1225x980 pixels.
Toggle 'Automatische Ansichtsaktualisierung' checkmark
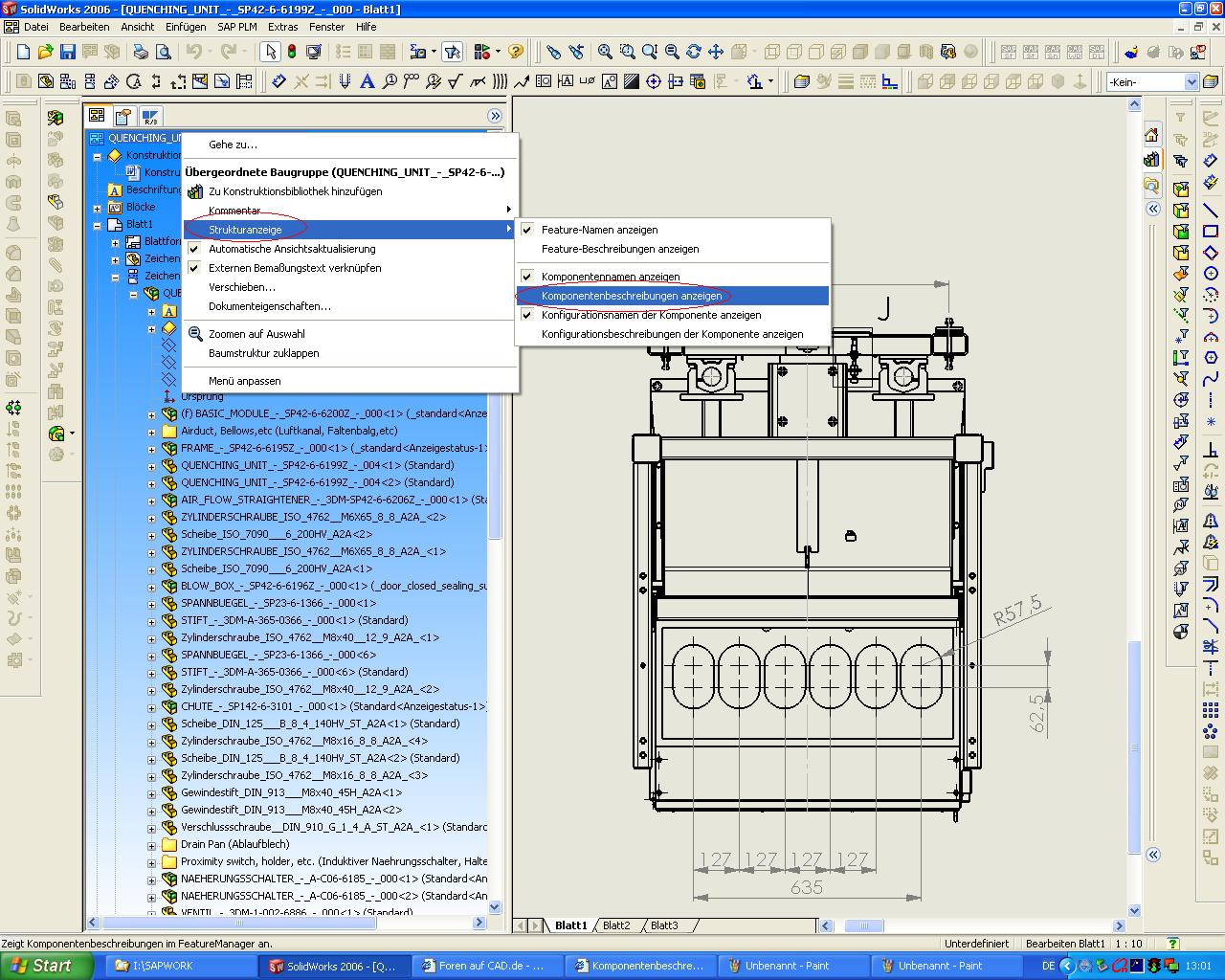(350, 249)
